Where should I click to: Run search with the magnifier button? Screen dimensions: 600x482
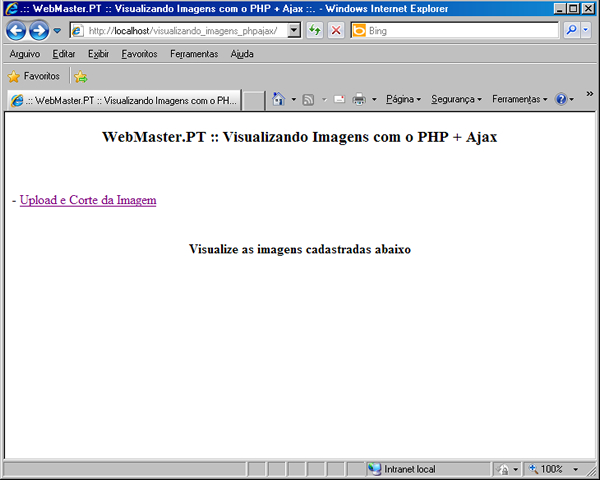572,30
